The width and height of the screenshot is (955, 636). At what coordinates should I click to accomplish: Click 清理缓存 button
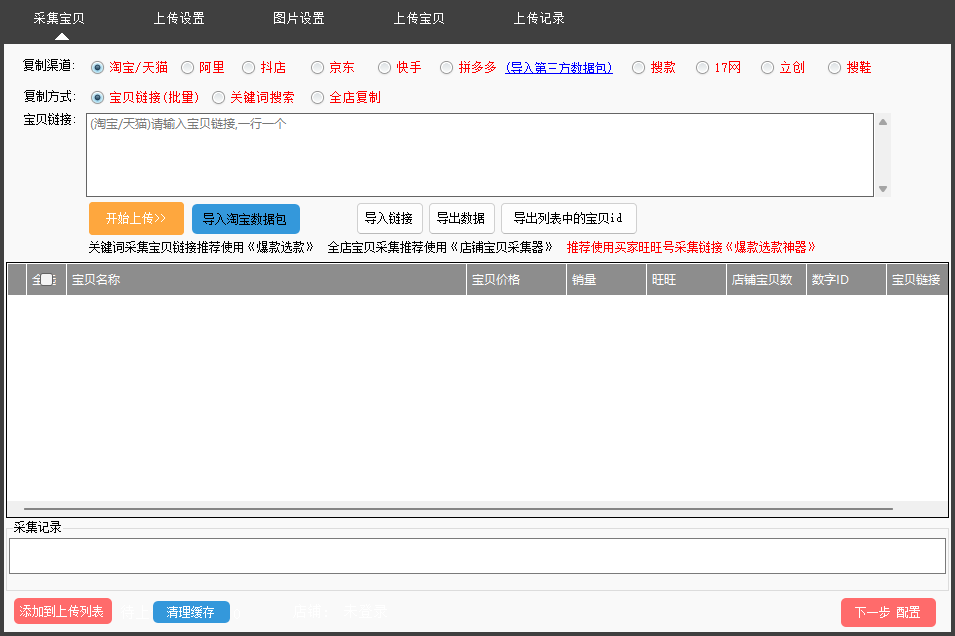point(191,612)
